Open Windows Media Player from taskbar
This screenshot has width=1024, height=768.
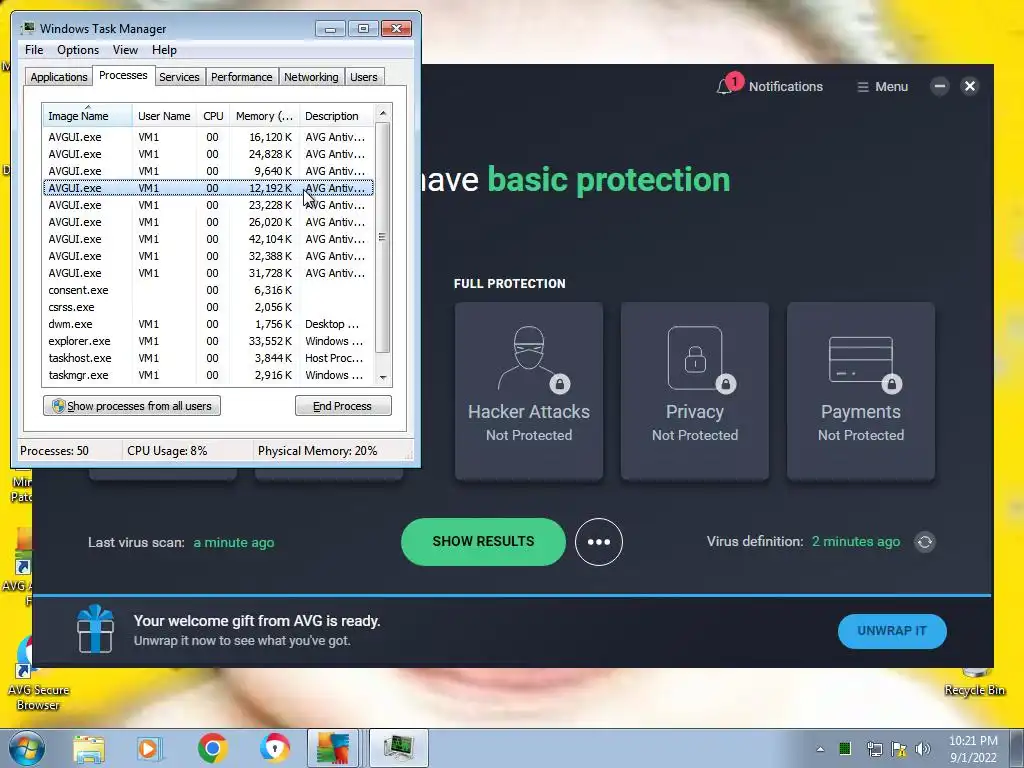[x=150, y=748]
